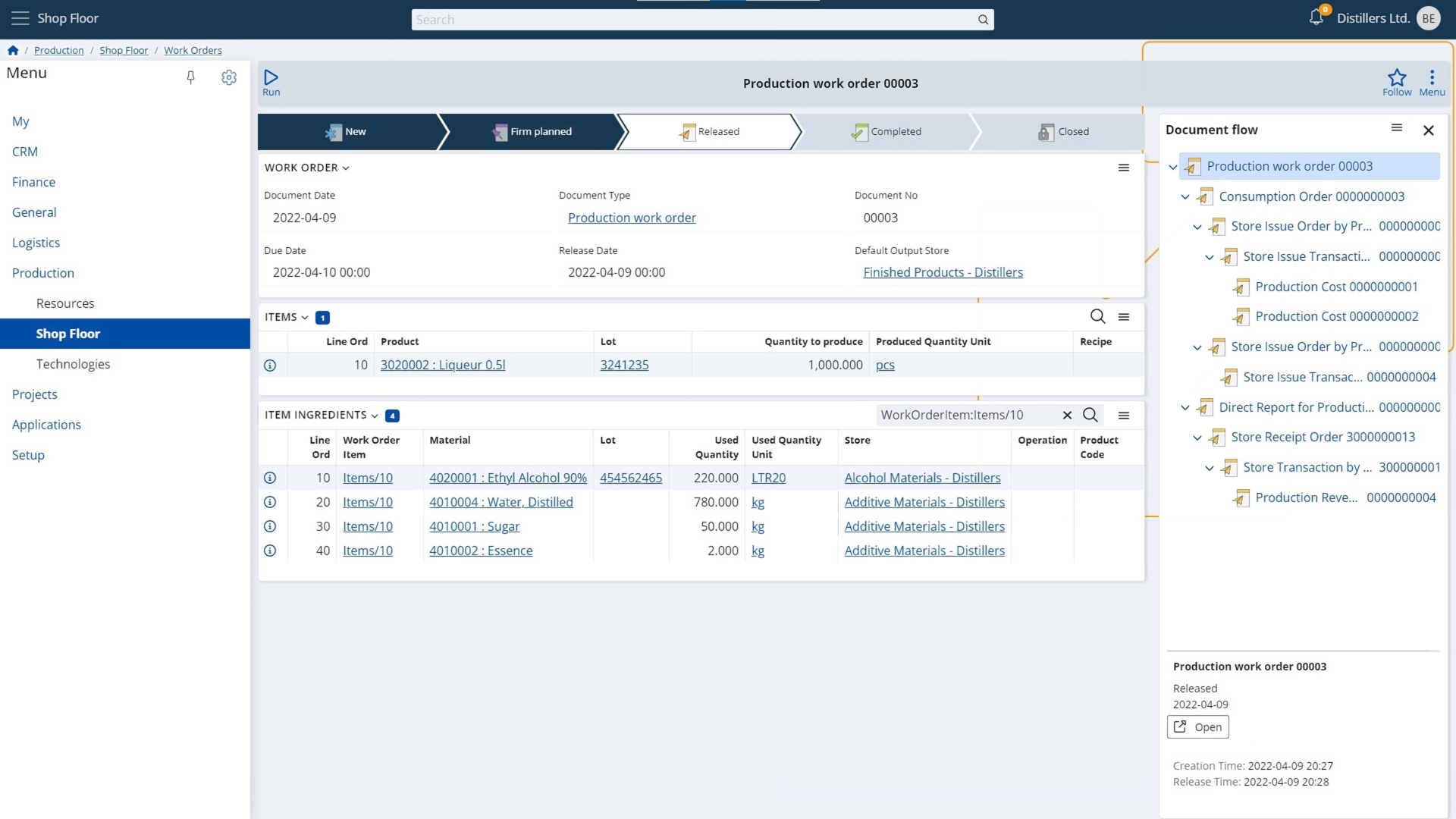Open the notification bell
The height and width of the screenshot is (819, 1456).
[1316, 18]
